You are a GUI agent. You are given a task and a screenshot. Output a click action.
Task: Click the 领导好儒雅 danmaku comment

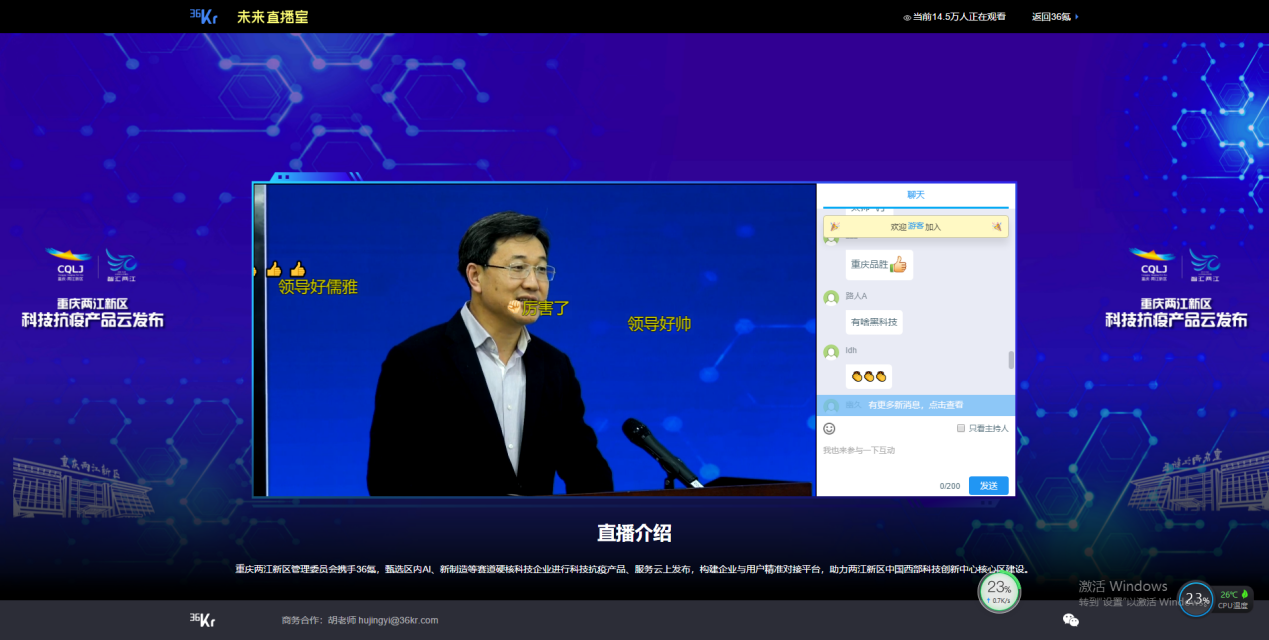tap(318, 287)
